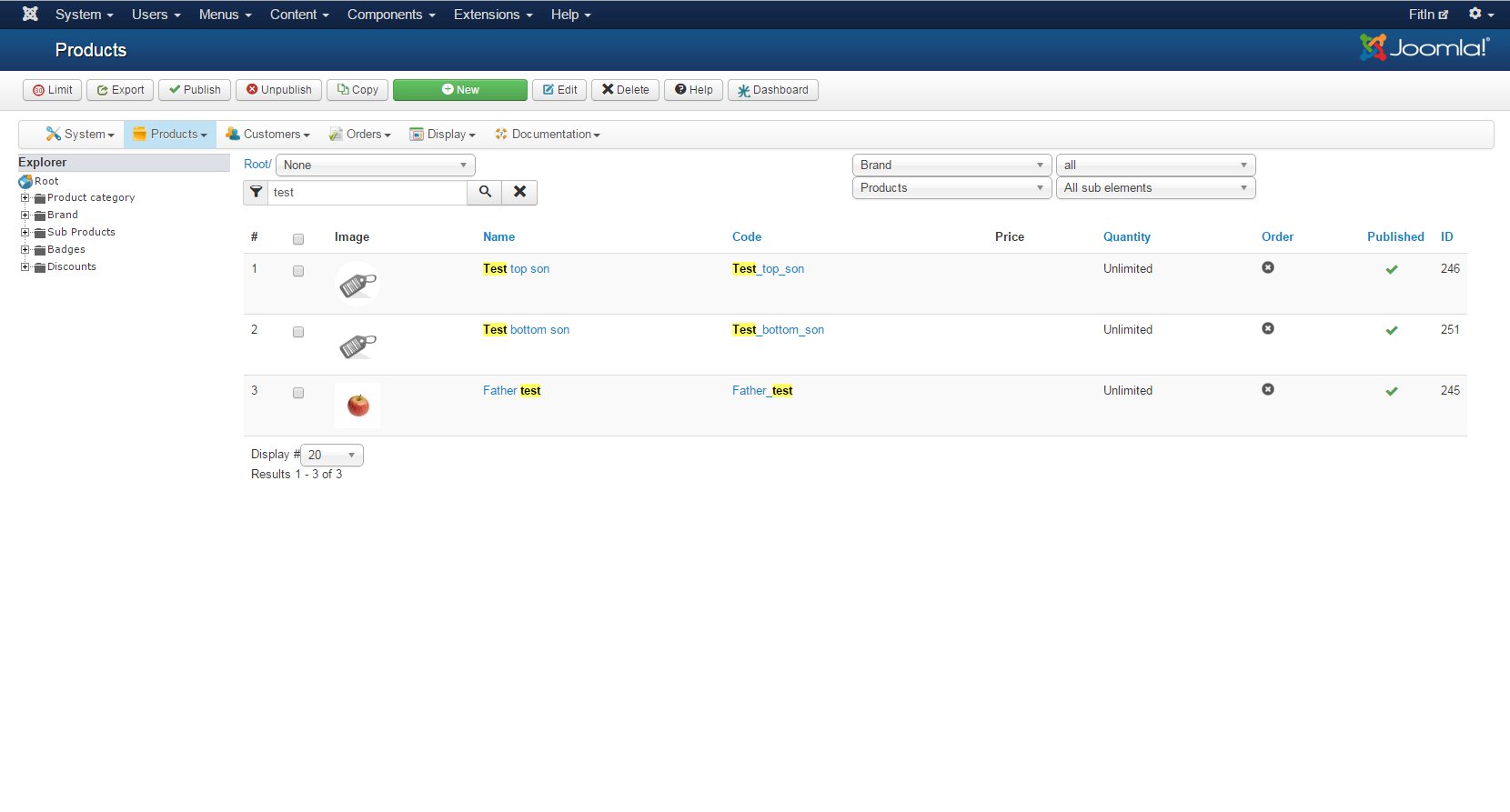Viewport: 1510px width, 812px height.
Task: Expand Discounts tree node
Action: point(25,266)
